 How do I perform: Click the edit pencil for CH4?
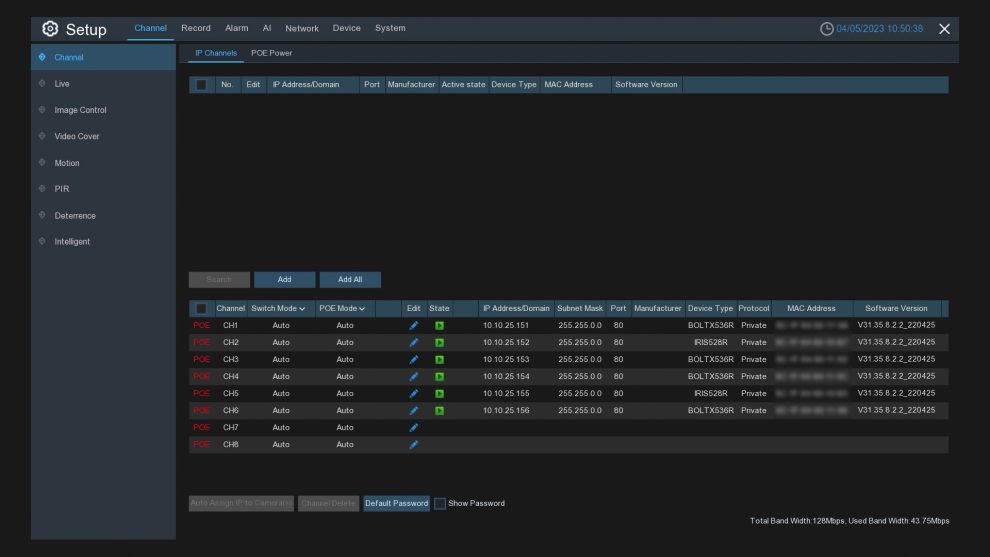414,376
